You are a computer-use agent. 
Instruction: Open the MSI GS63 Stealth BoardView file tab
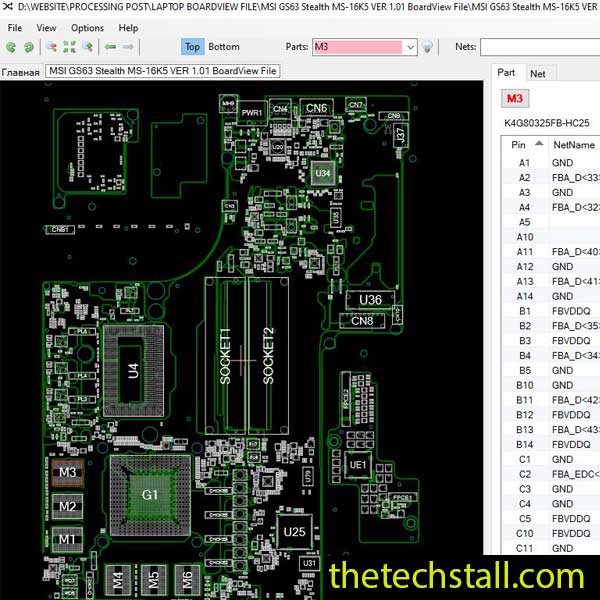(164, 72)
